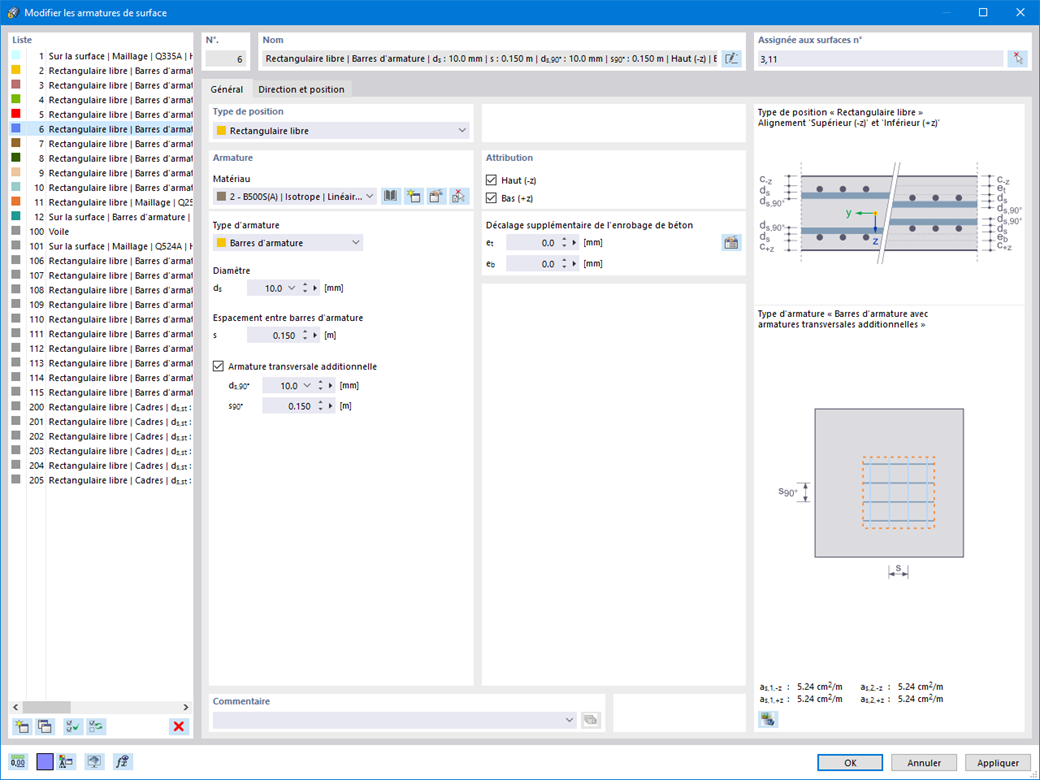Copy the selected surface reinforcement entry

[x=45, y=726]
